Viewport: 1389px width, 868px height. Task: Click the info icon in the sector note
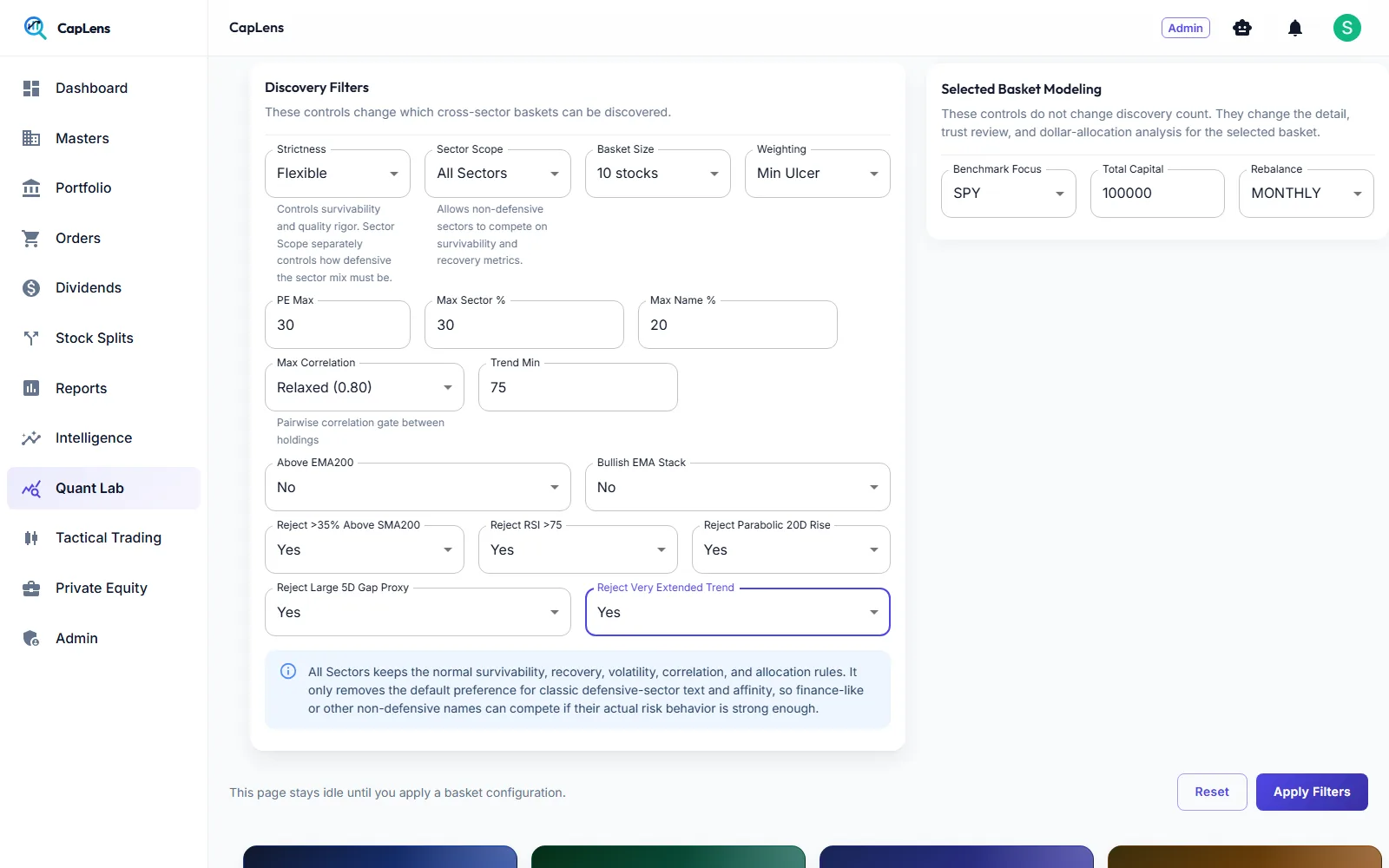tap(288, 671)
